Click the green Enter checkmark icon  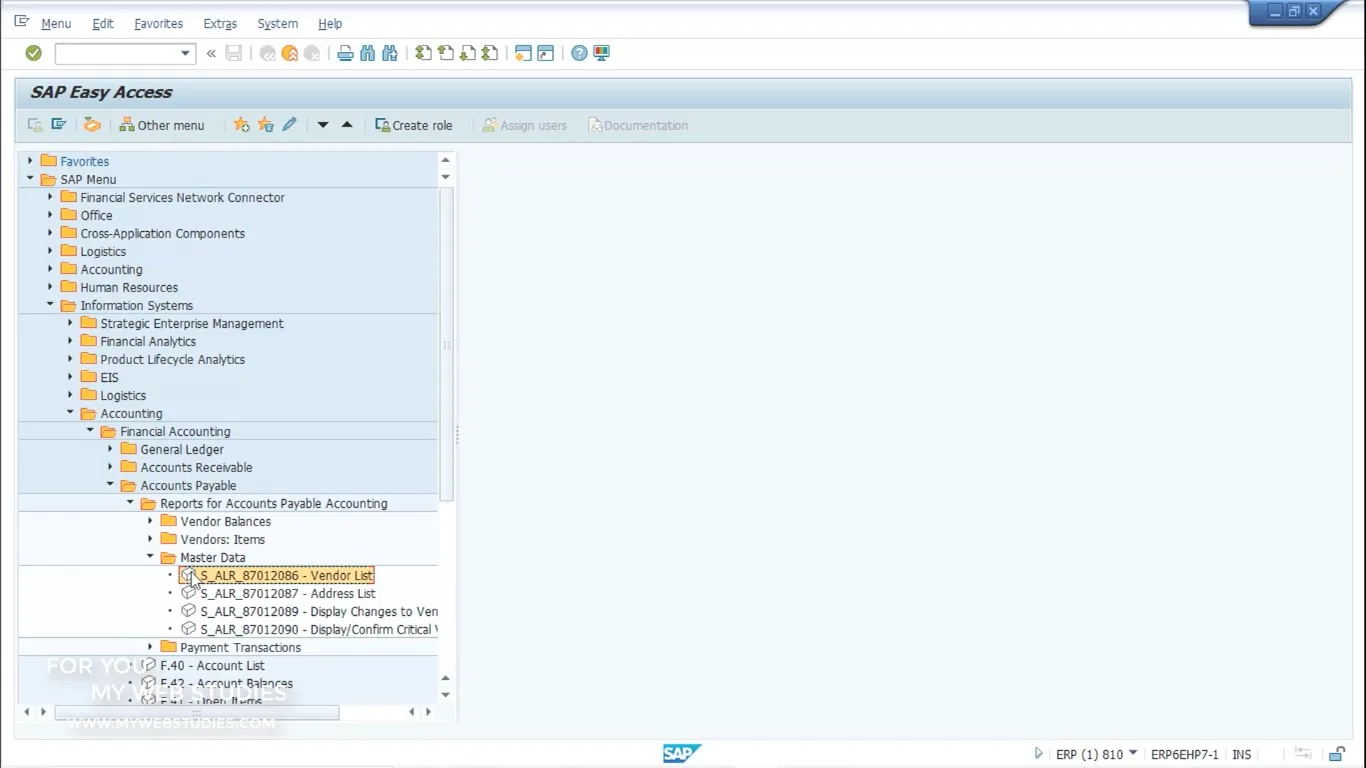tap(33, 53)
